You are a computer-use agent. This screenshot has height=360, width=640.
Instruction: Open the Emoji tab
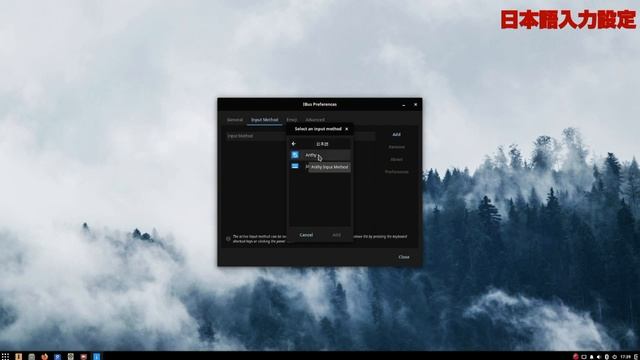[x=291, y=120]
